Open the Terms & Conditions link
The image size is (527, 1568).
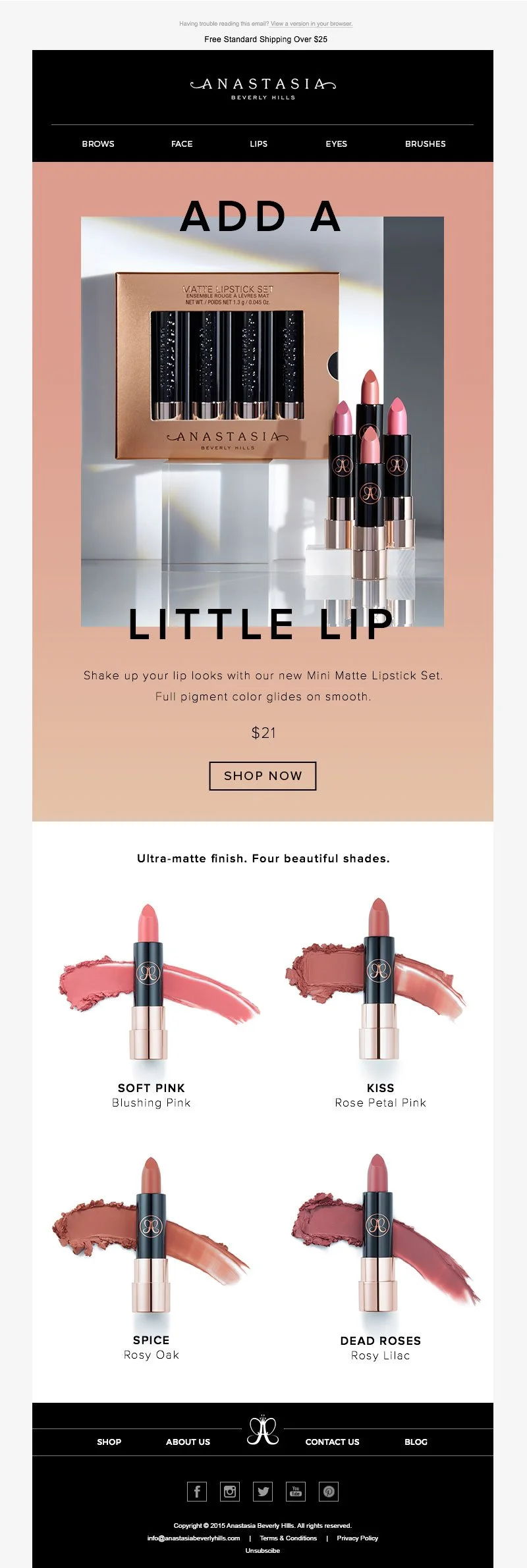pyautogui.click(x=289, y=1538)
